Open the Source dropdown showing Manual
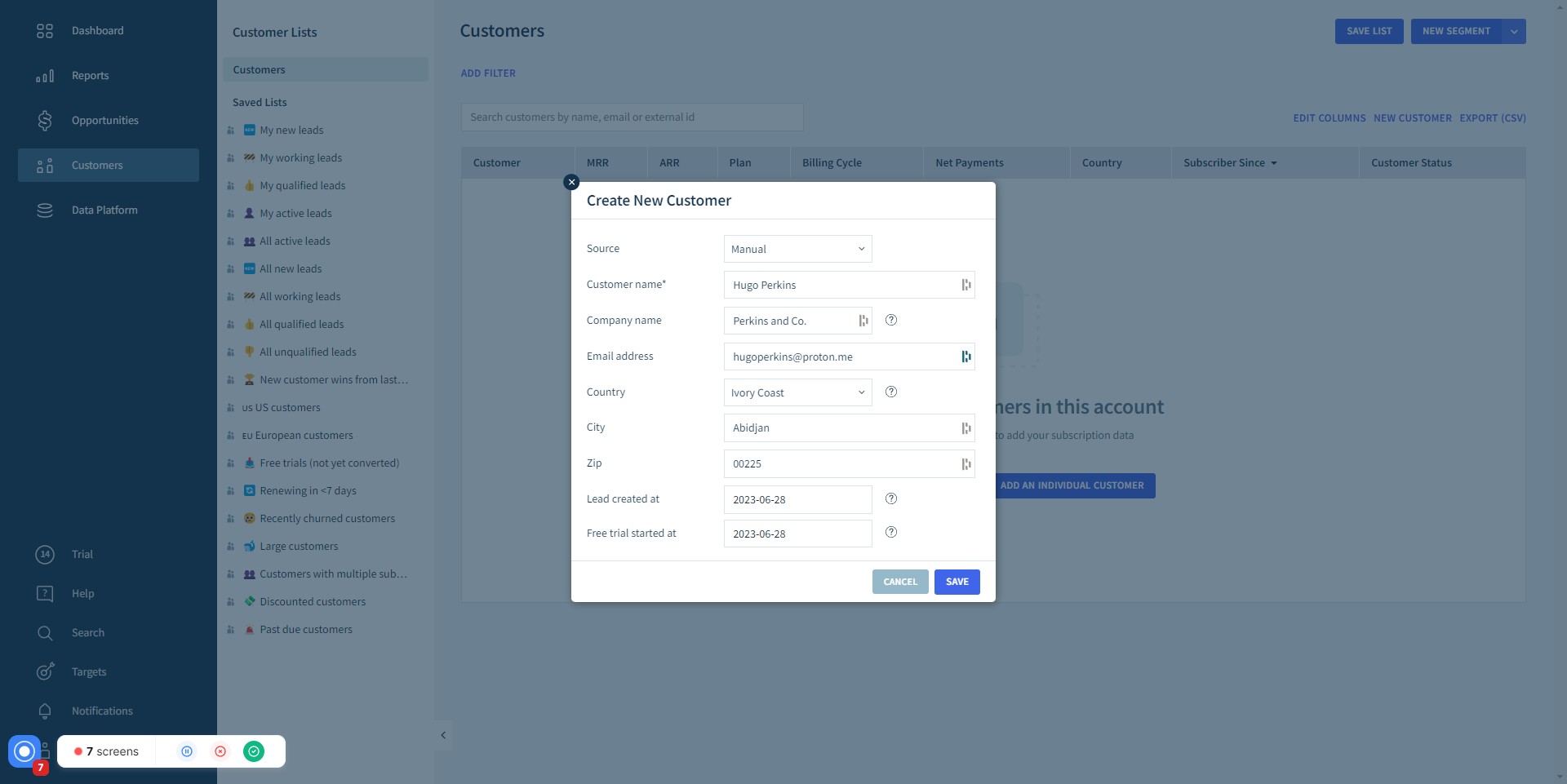The image size is (1567, 784). point(797,248)
